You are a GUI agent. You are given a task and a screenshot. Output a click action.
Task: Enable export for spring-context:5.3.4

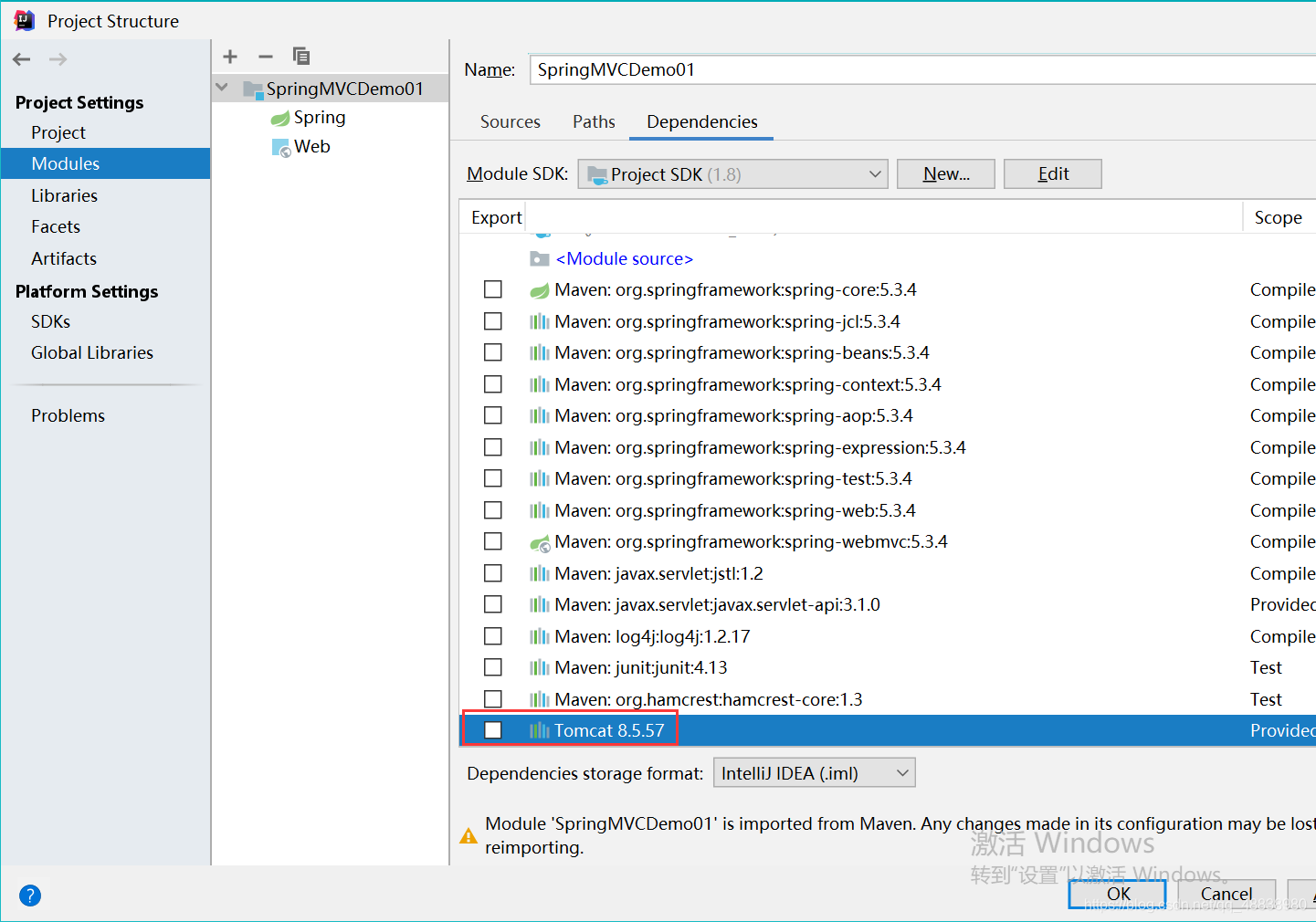(x=493, y=384)
